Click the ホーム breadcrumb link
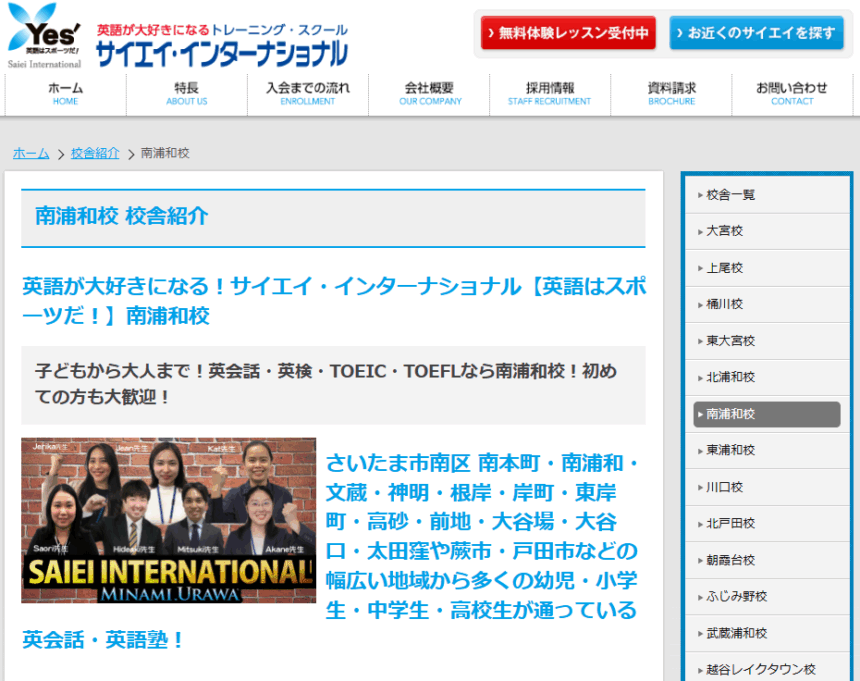The height and width of the screenshot is (681, 860). point(30,153)
